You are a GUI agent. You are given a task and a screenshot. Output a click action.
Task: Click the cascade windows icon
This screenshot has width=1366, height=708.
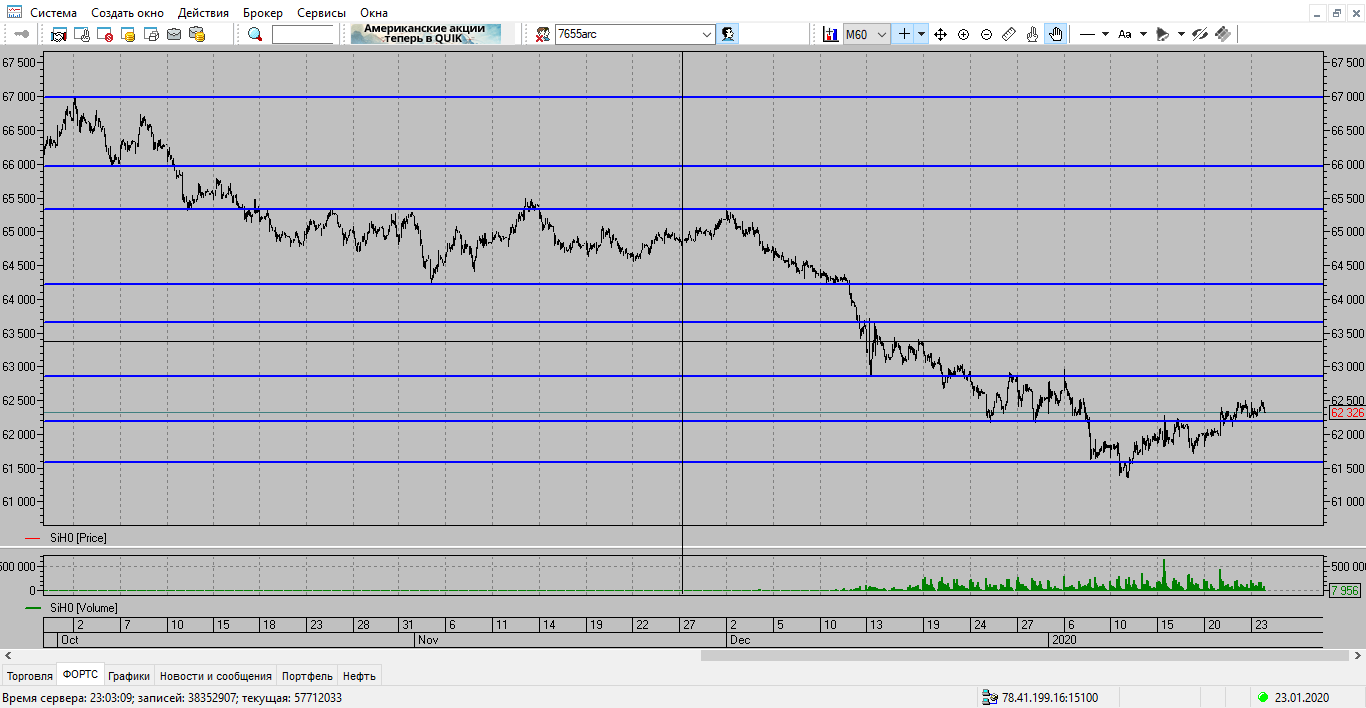151,34
